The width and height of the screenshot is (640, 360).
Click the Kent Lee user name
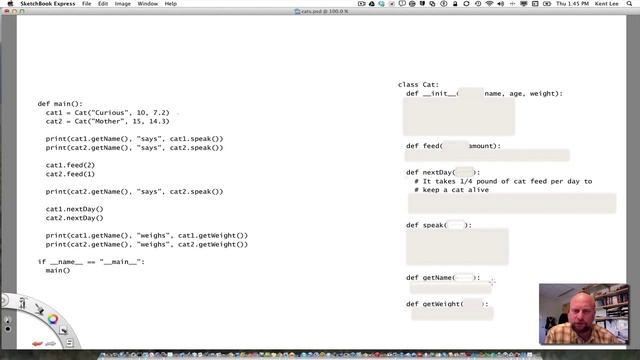(607, 4)
